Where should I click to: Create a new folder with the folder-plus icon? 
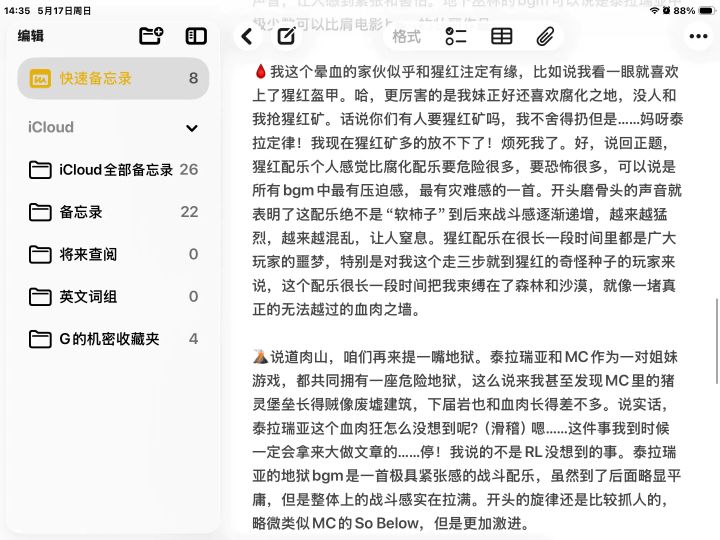[x=151, y=36]
